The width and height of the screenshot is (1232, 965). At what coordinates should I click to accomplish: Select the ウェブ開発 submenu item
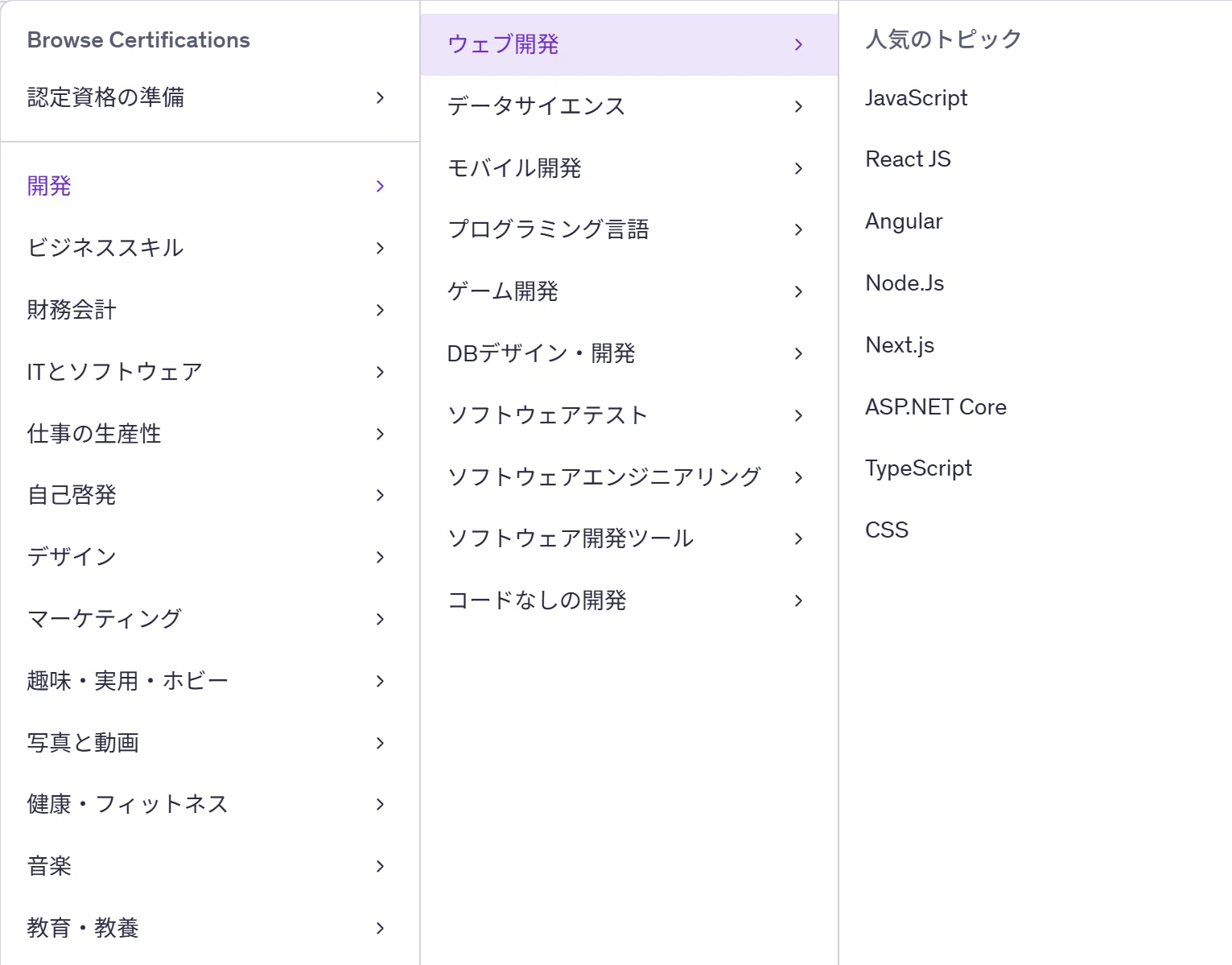tap(503, 44)
